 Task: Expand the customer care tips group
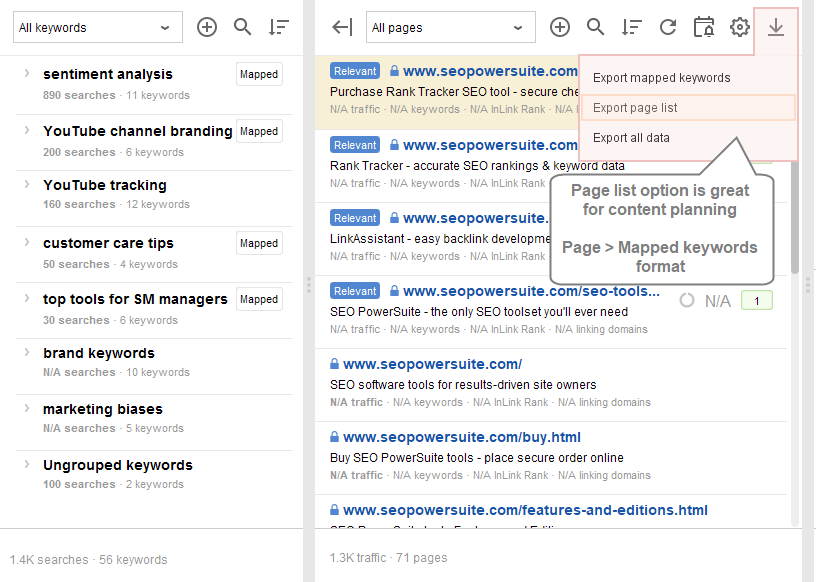pos(27,243)
